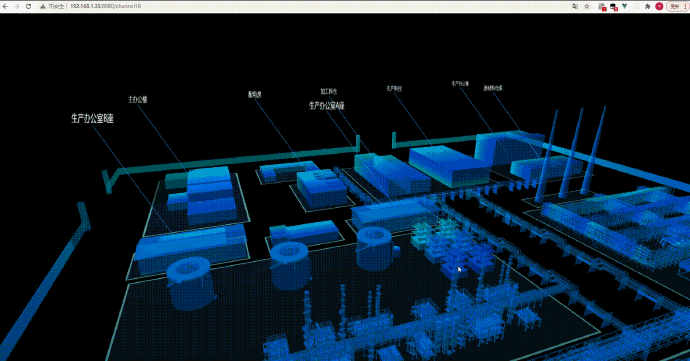Screen dimensions: 690x361
Task: Click the browser forward arrow
Action: 17,7
